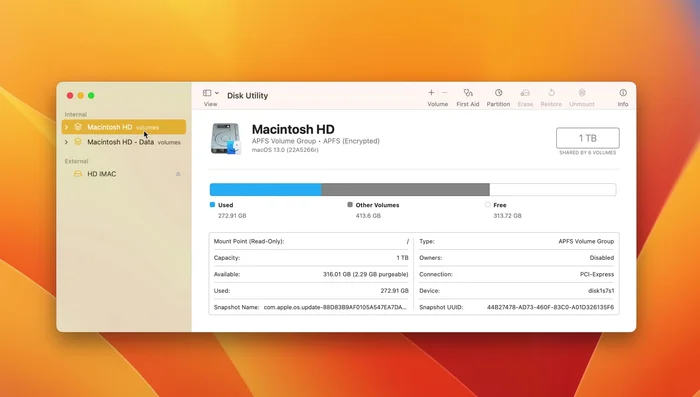The height and width of the screenshot is (397, 700).
Task: Click the 1 TB capacity box
Action: point(588,138)
